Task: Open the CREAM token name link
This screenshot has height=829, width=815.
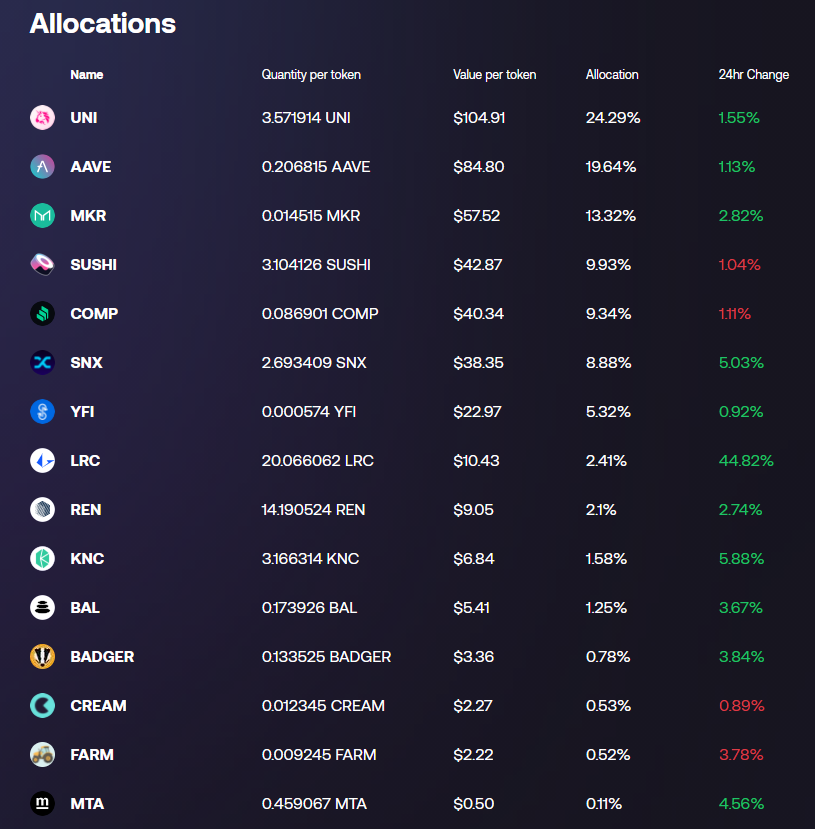Action: (98, 706)
